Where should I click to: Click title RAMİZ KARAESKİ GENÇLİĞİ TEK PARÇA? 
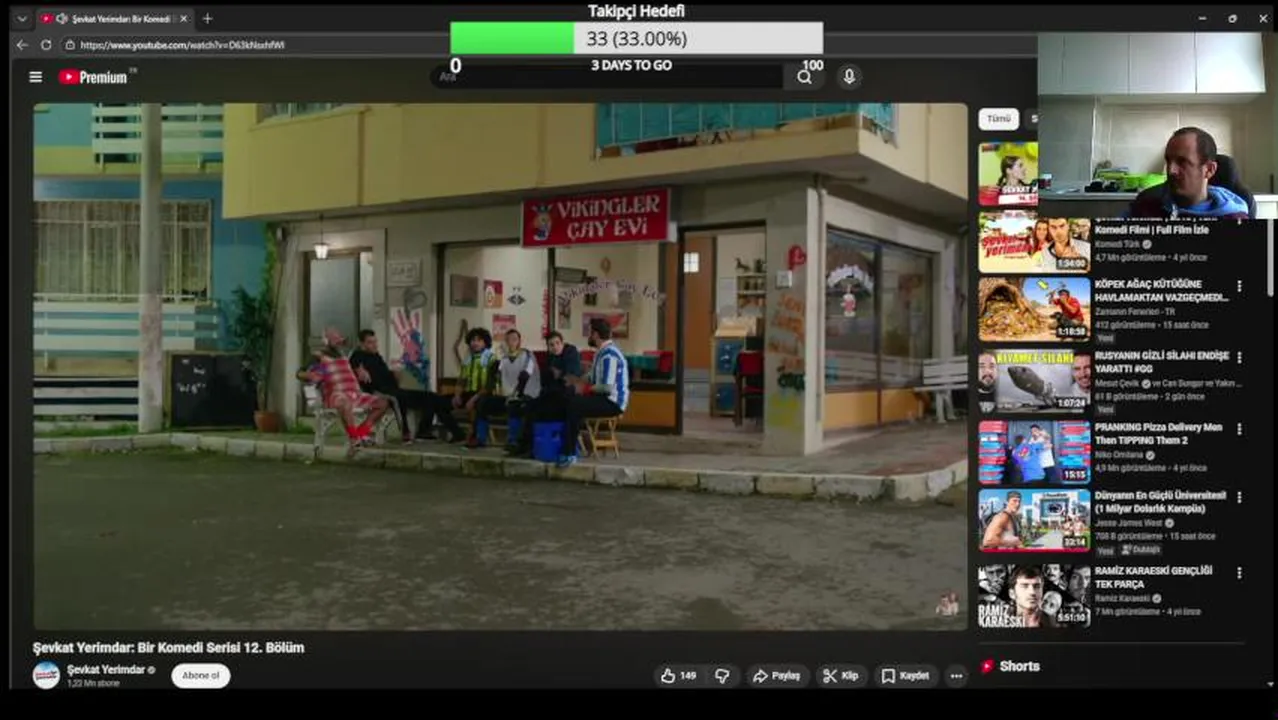pyautogui.click(x=1153, y=577)
